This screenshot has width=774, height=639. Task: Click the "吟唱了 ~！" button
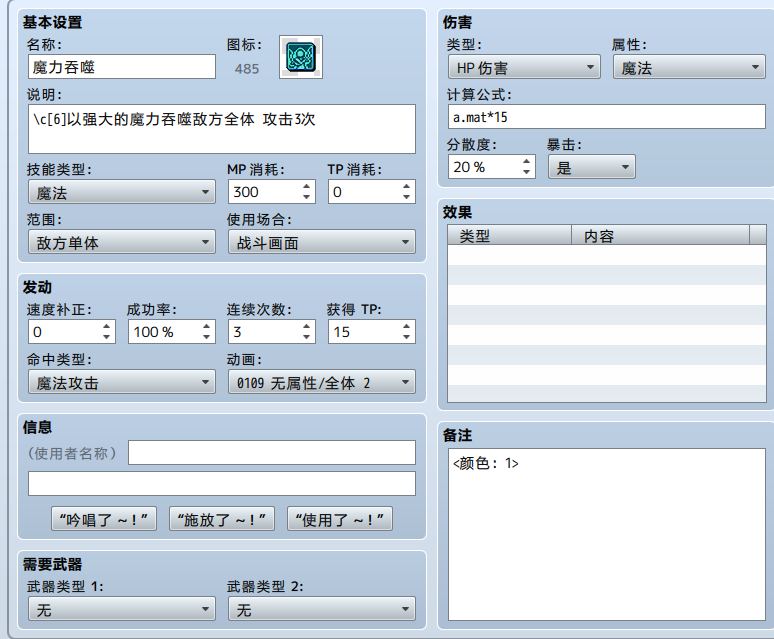[104, 519]
